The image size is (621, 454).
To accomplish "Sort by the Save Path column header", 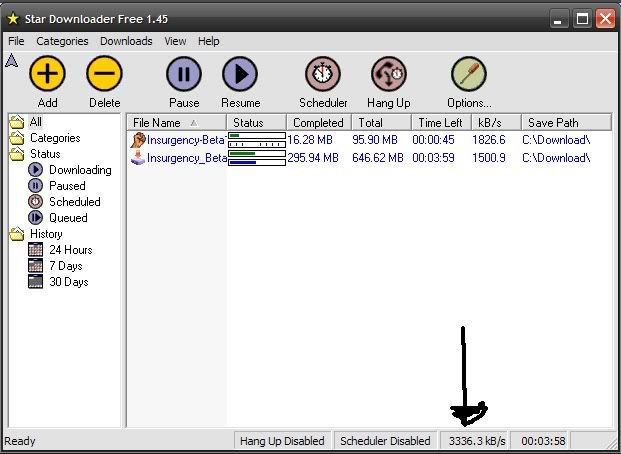I will (566, 123).
